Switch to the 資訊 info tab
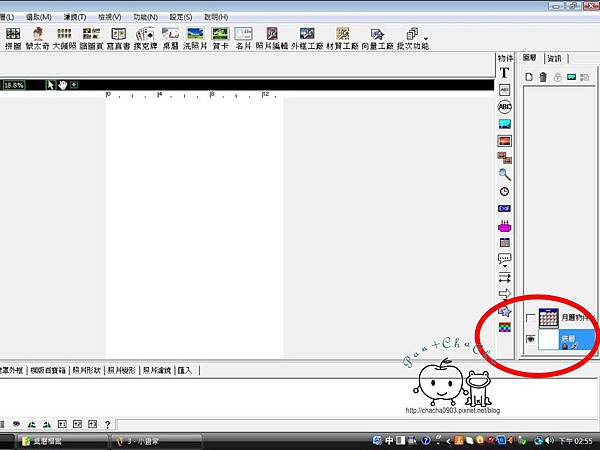Image resolution: width=600 pixels, height=450 pixels. tap(554, 59)
